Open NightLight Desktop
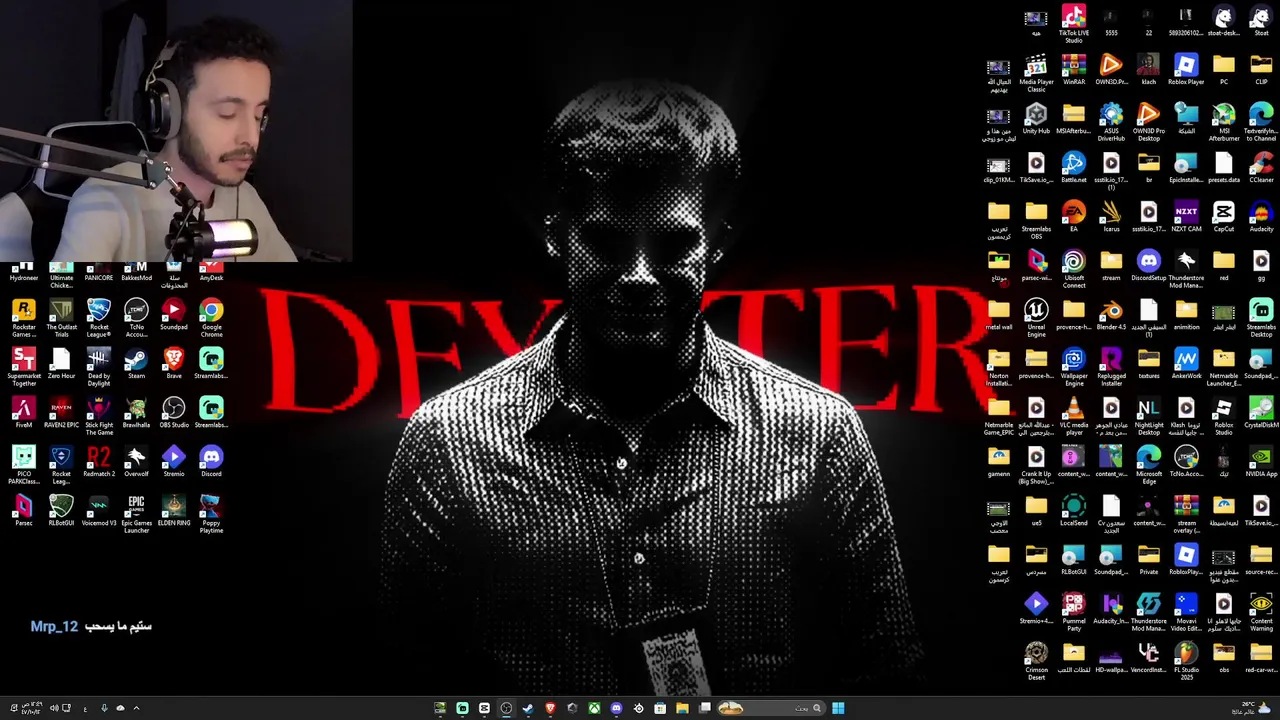The height and width of the screenshot is (720, 1280). click(x=1148, y=416)
